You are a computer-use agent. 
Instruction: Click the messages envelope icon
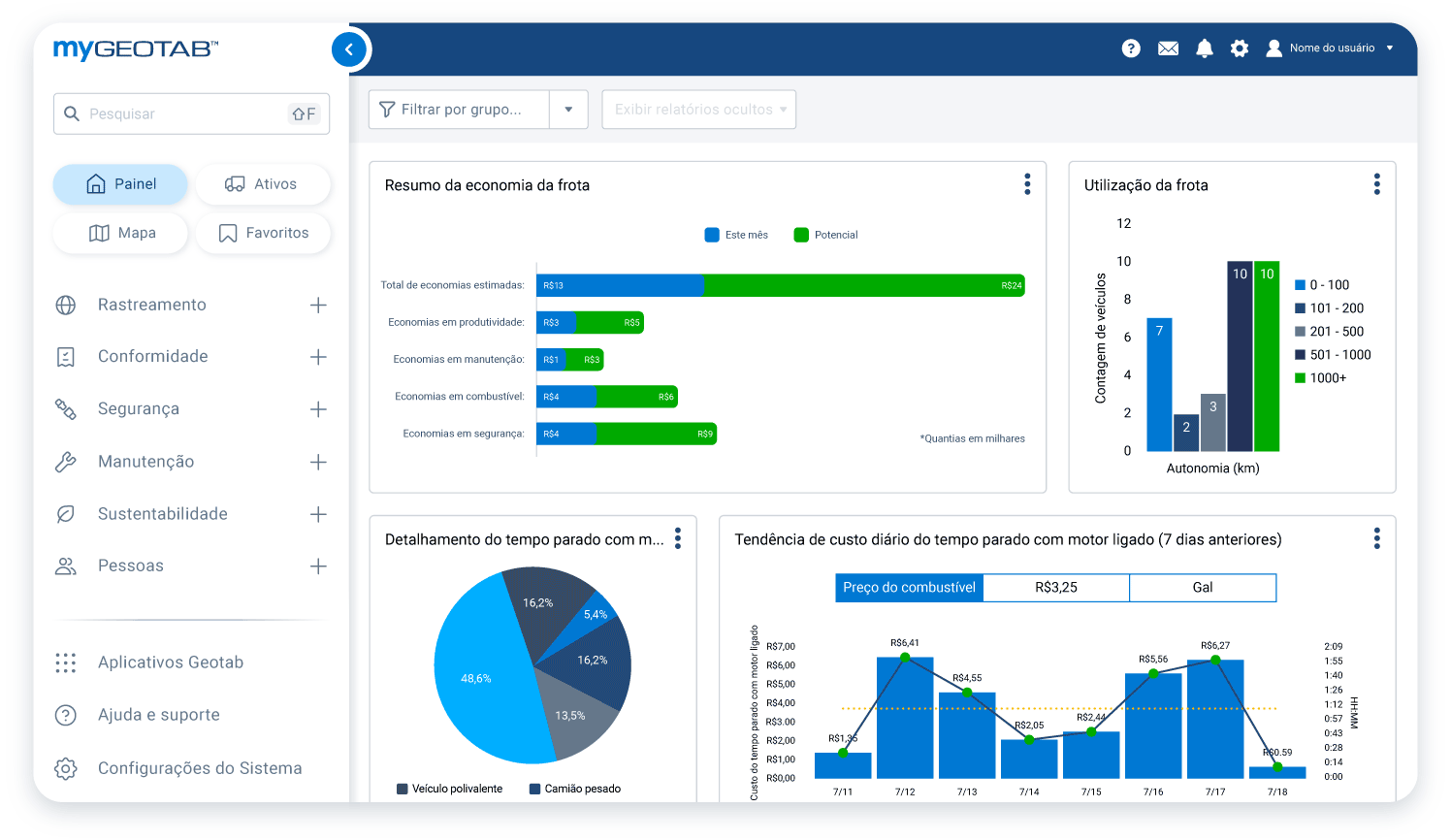tap(1168, 48)
